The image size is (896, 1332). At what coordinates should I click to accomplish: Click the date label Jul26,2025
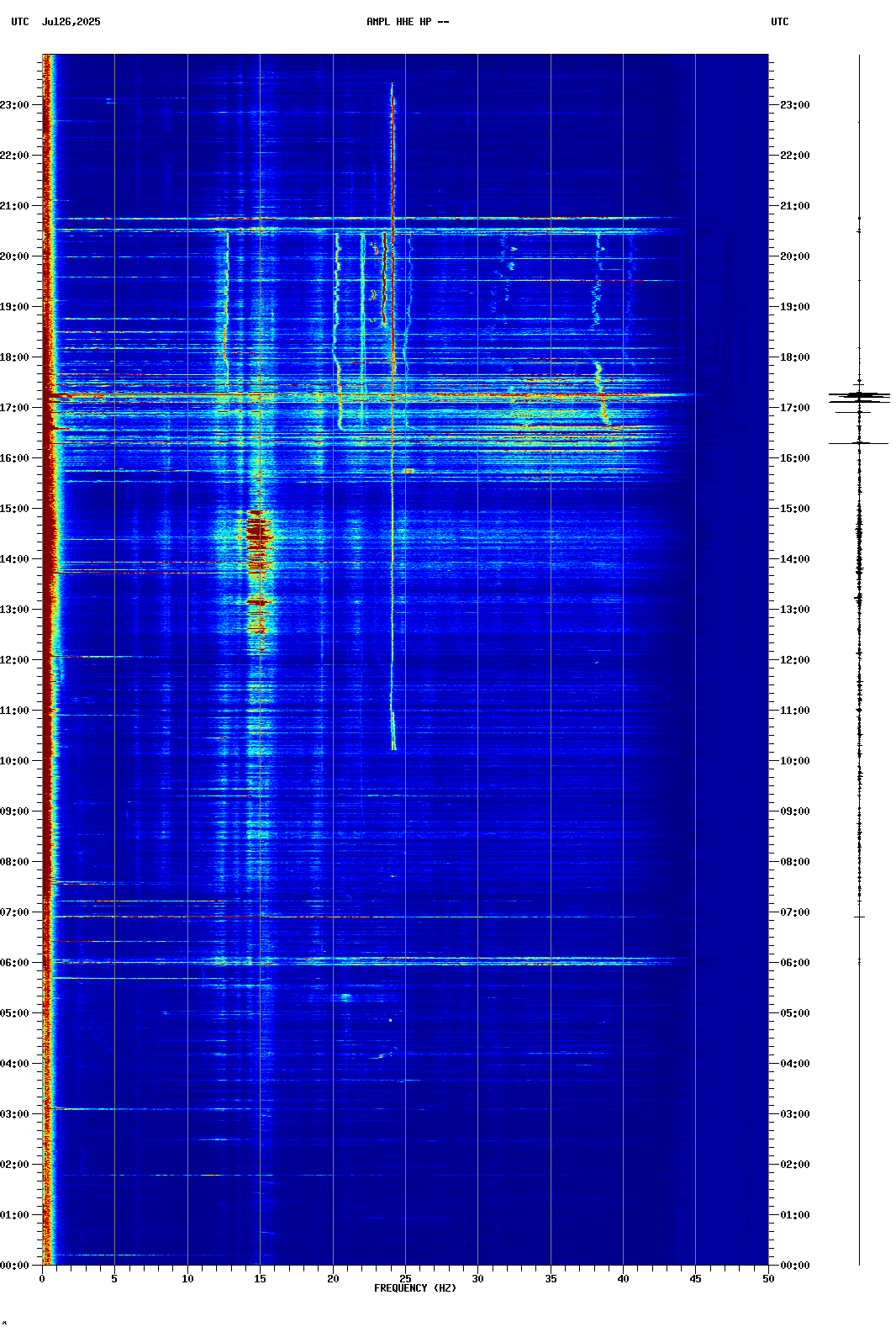(x=71, y=22)
